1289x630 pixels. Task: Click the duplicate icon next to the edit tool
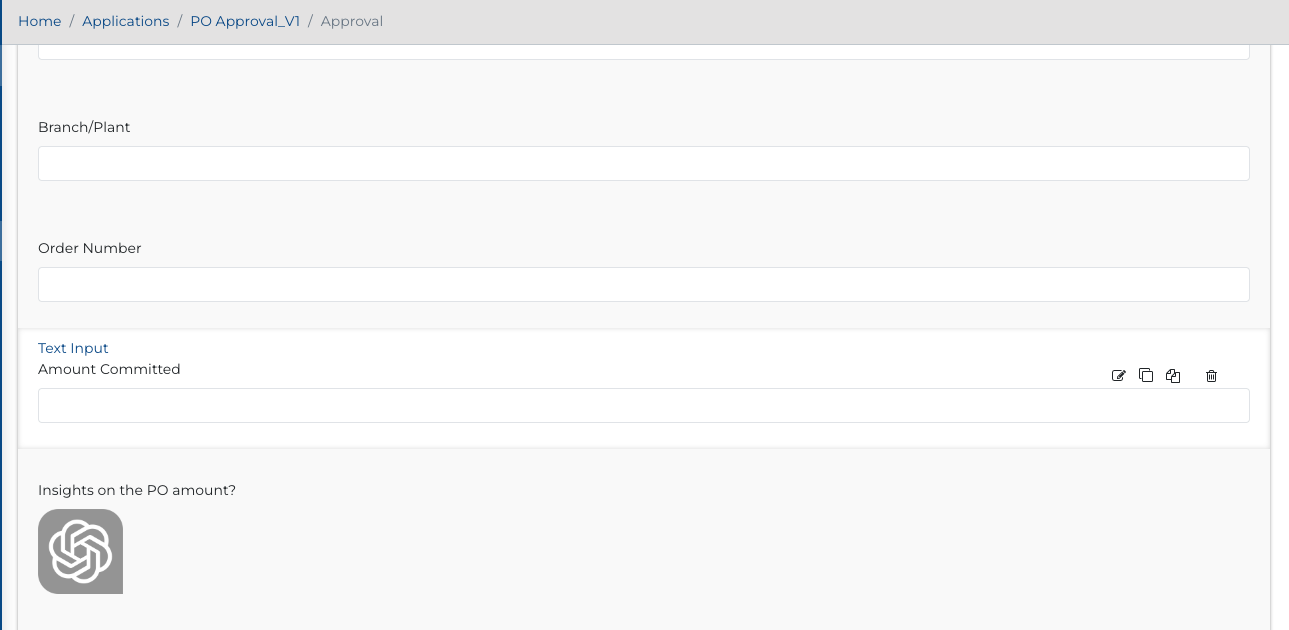click(x=1146, y=375)
